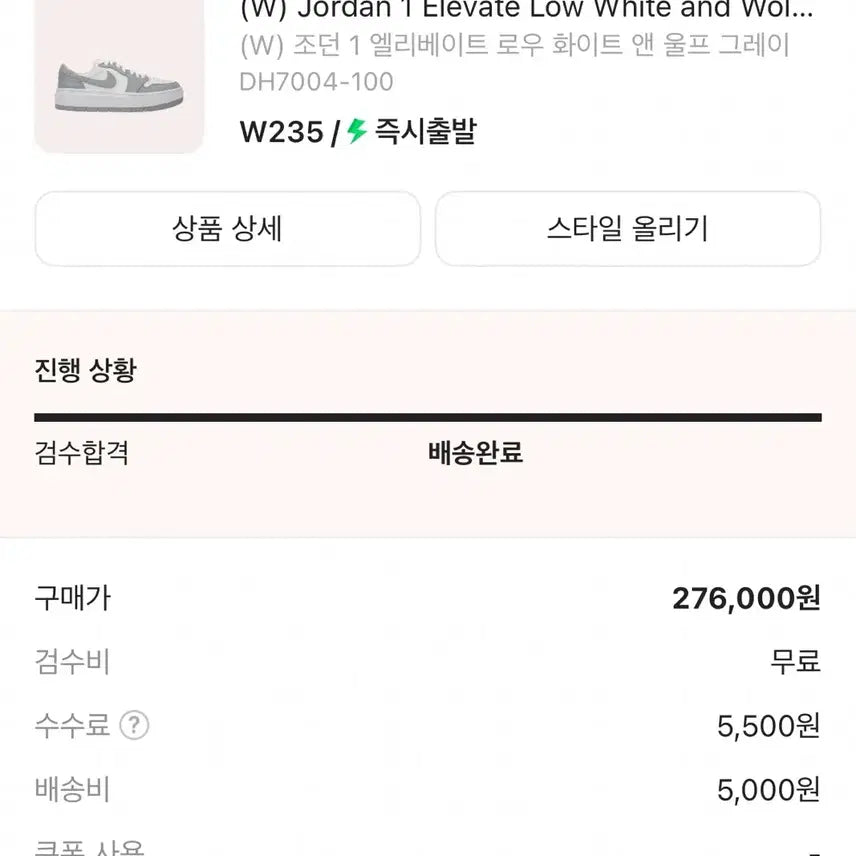Open the 수수료 question mark help icon

coord(133,725)
